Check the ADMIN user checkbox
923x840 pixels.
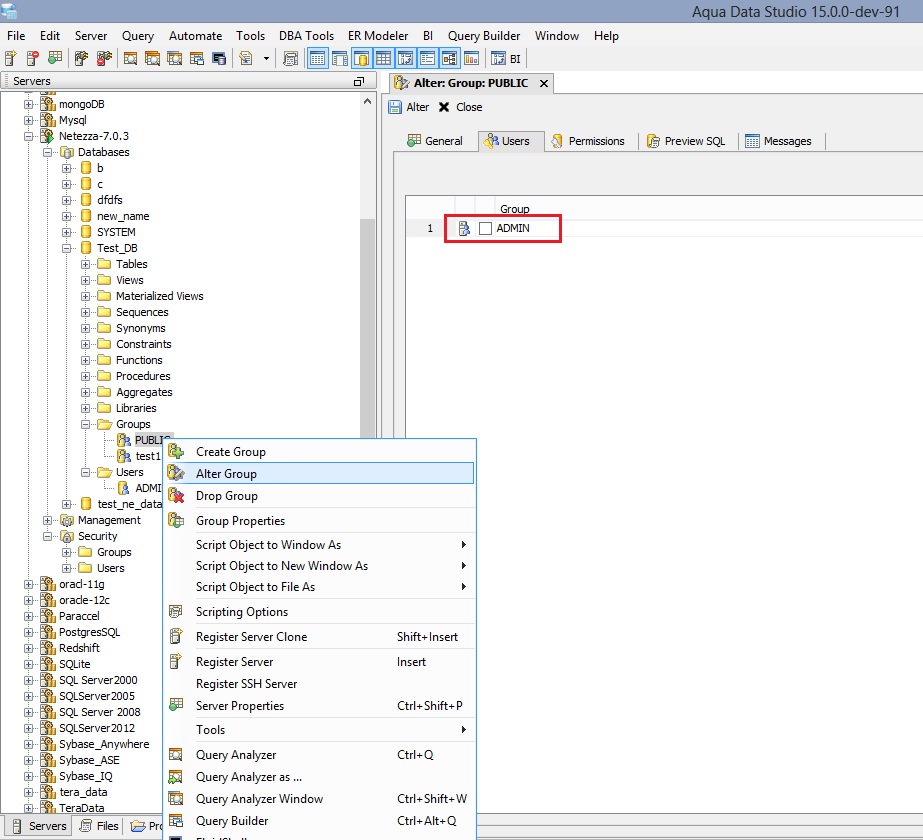(485, 228)
